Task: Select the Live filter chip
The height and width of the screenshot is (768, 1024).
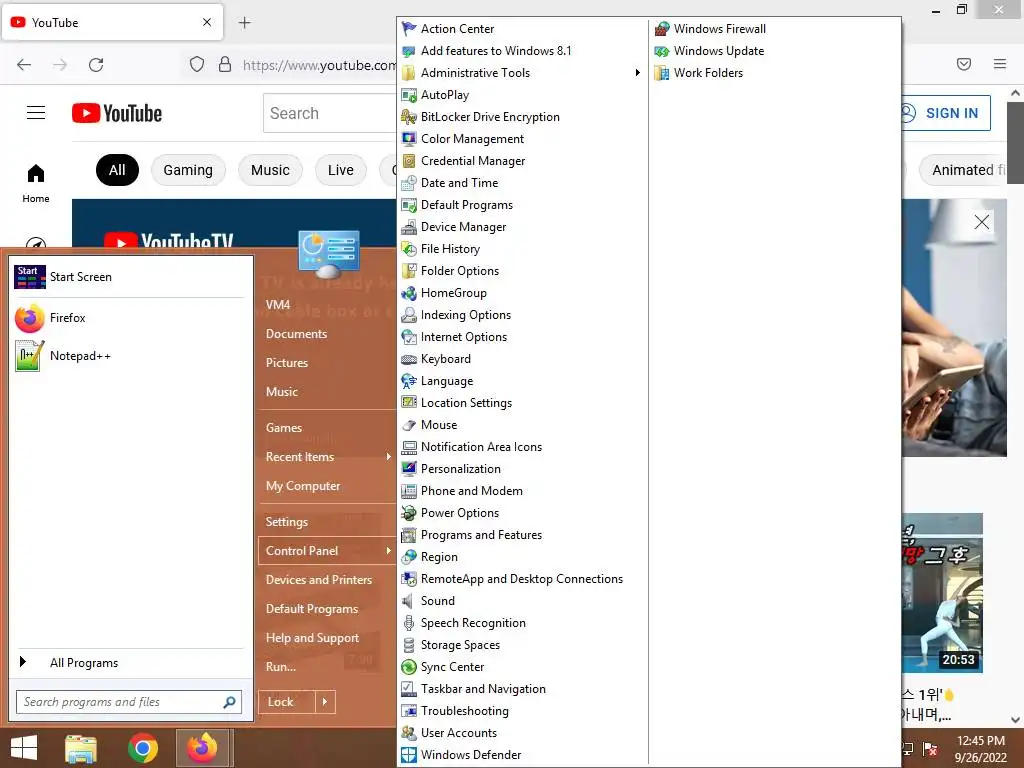Action: tap(341, 170)
